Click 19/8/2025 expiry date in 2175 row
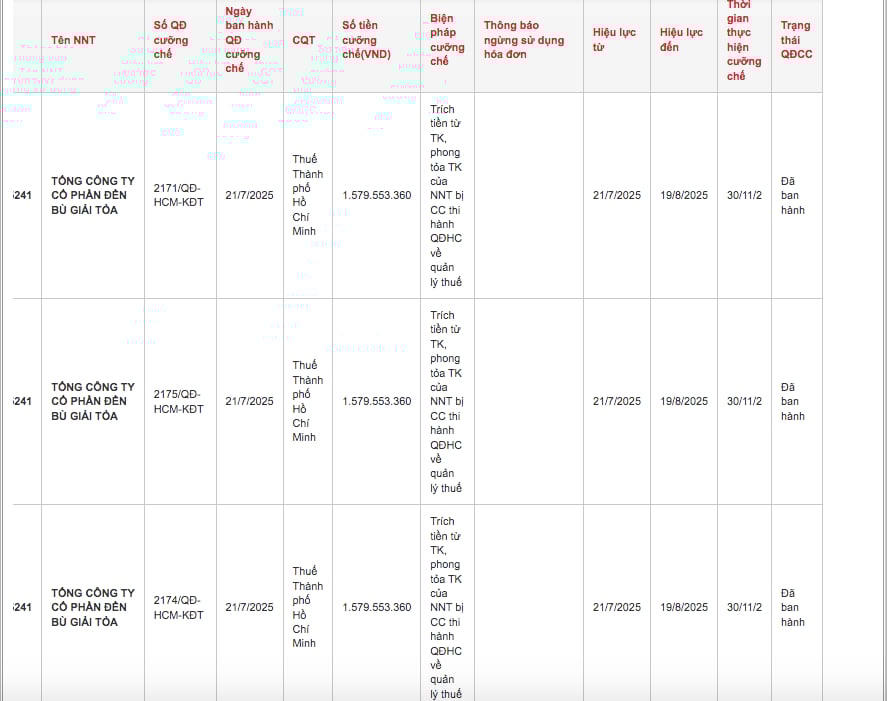 tap(683, 401)
